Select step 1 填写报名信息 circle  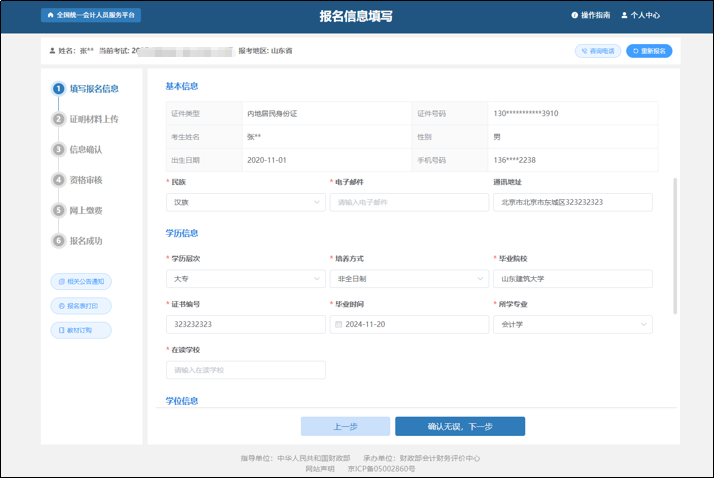click(59, 89)
